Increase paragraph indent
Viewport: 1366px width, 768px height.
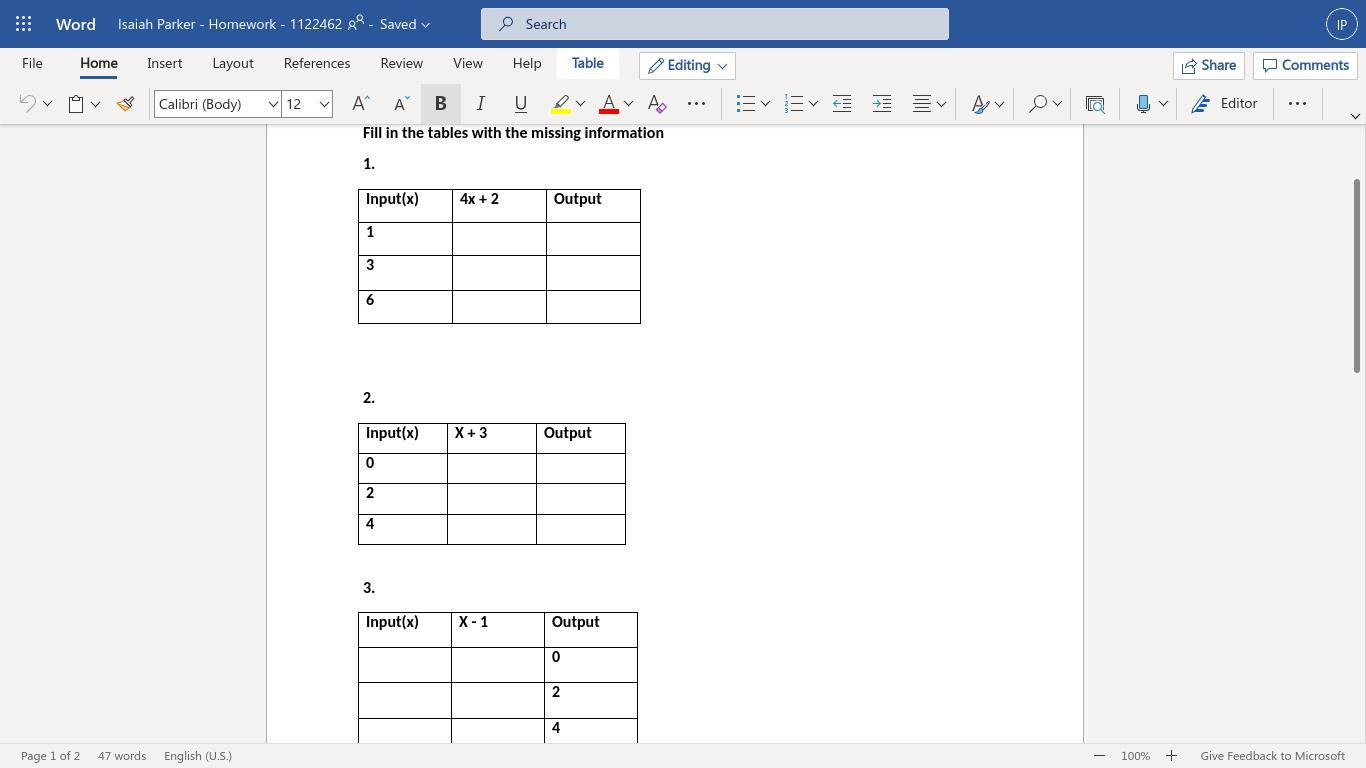(882, 104)
